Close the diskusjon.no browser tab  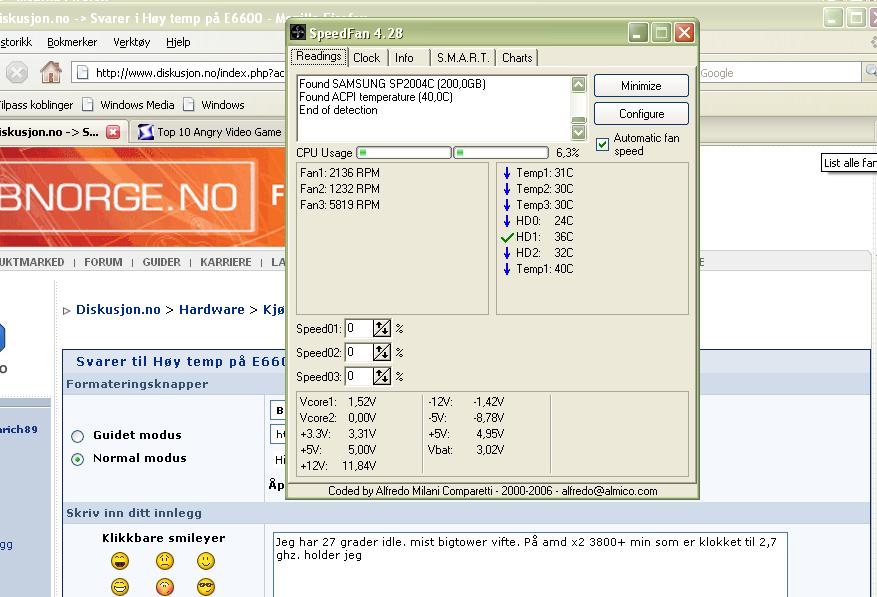pos(113,132)
